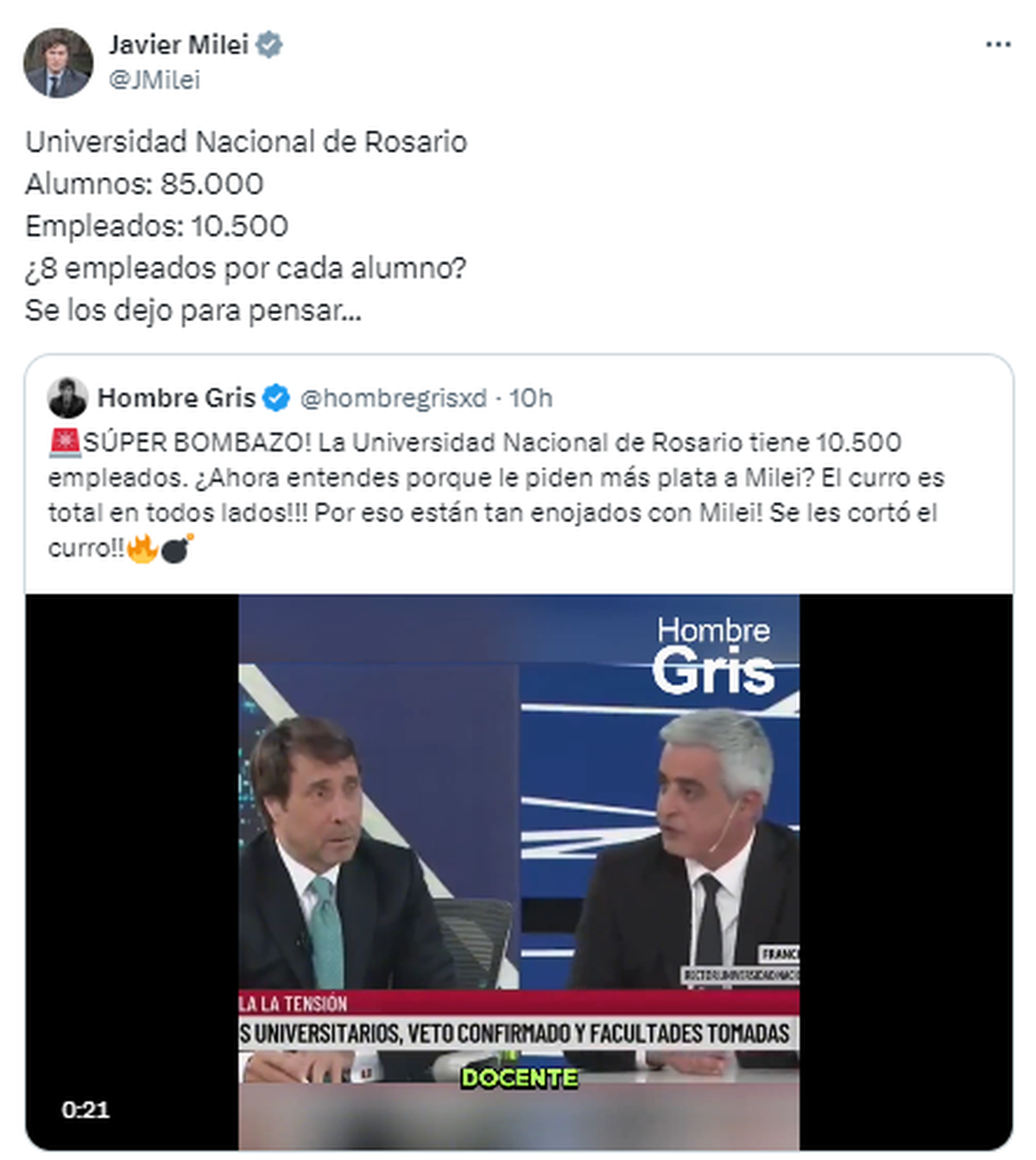Open the three-dot more options menu
This screenshot has width=1036, height=1160.
[x=998, y=45]
